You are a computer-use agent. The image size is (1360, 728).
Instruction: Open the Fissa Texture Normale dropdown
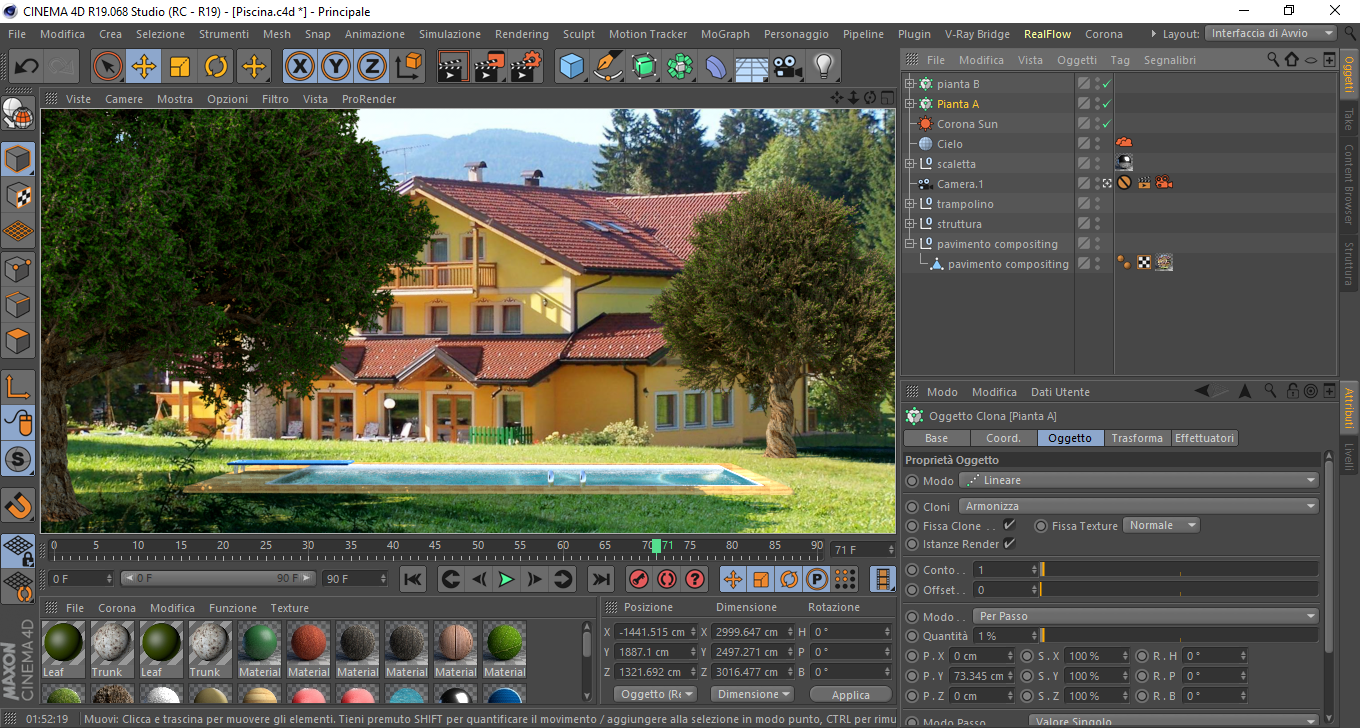tap(1161, 525)
